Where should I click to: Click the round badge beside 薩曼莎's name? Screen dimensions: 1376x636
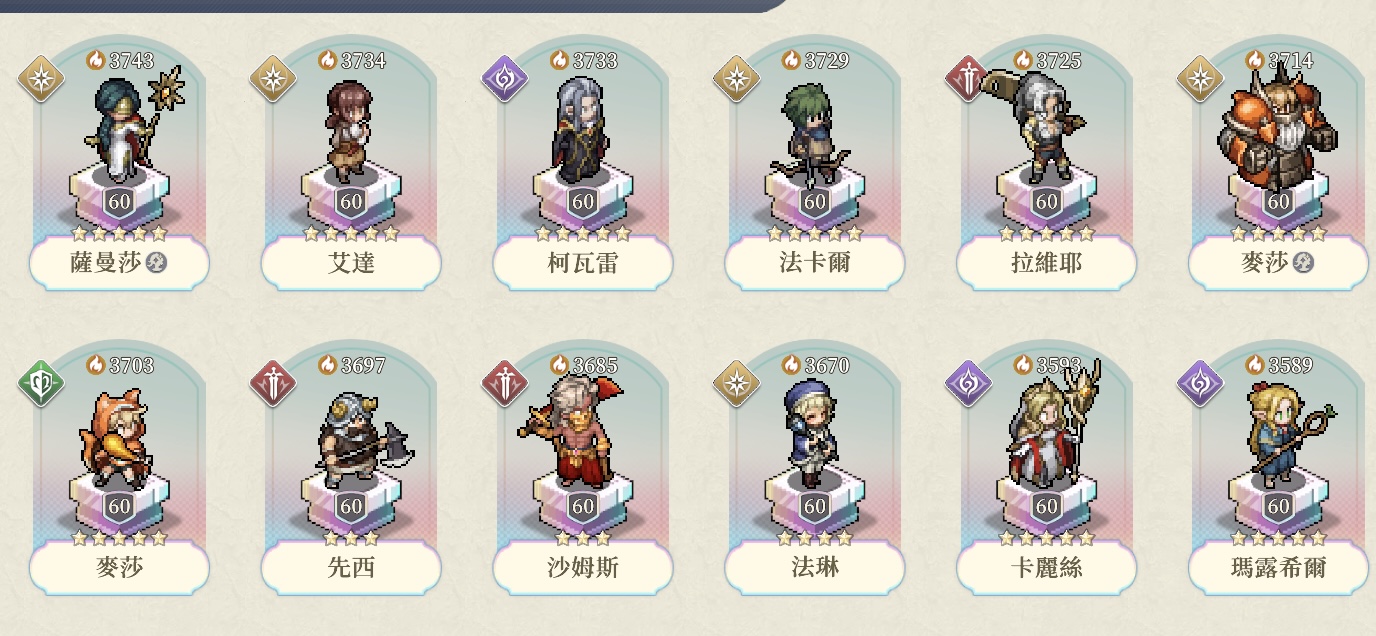click(x=156, y=263)
